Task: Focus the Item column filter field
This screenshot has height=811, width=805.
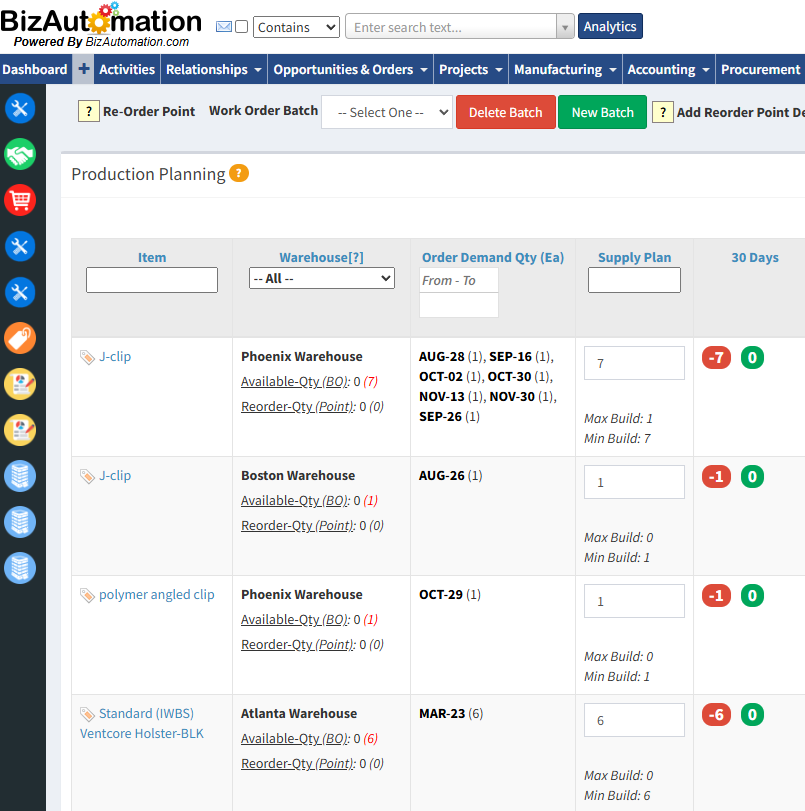Action: 152,280
